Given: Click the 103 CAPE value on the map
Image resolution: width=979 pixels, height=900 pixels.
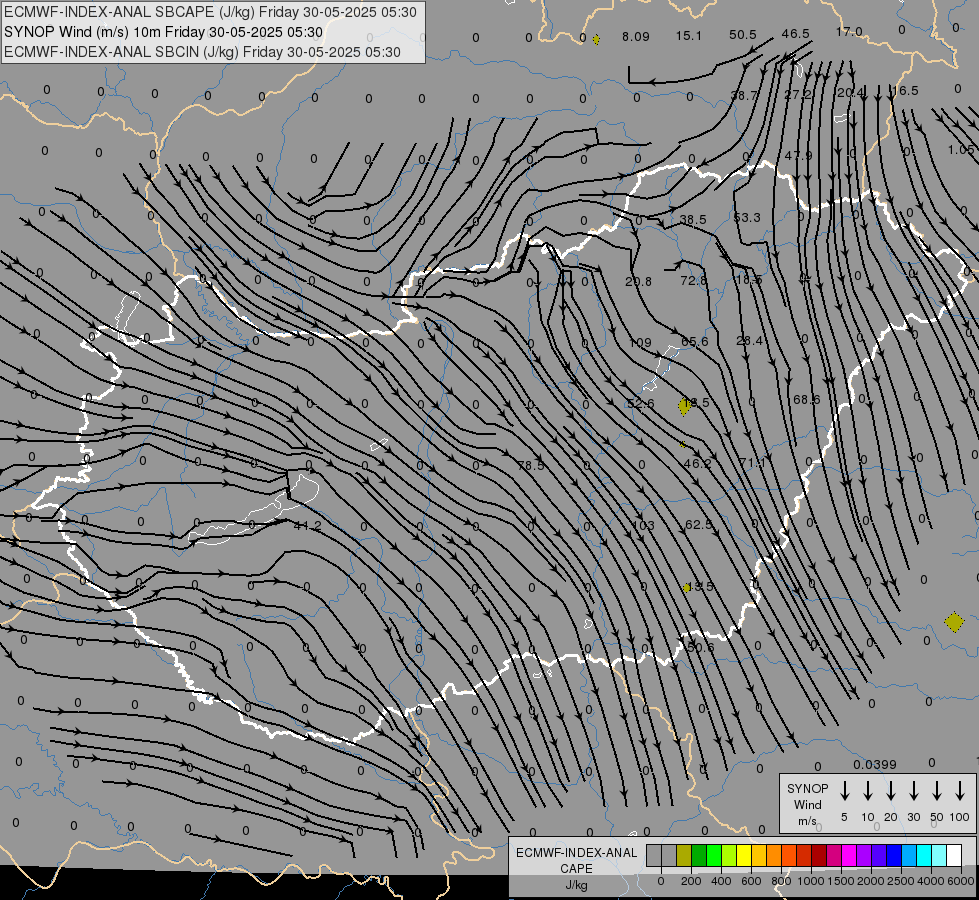Looking at the screenshot, I should pyautogui.click(x=643, y=526).
